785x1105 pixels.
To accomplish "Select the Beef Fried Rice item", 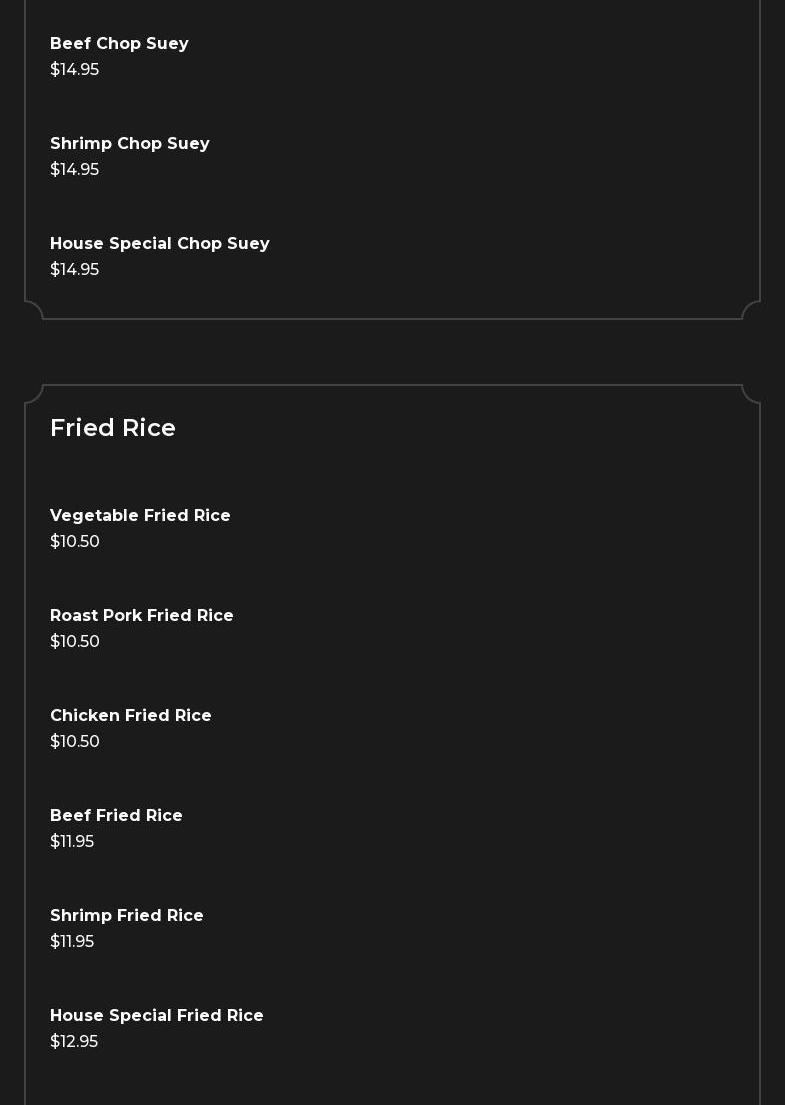I will (x=116, y=816).
